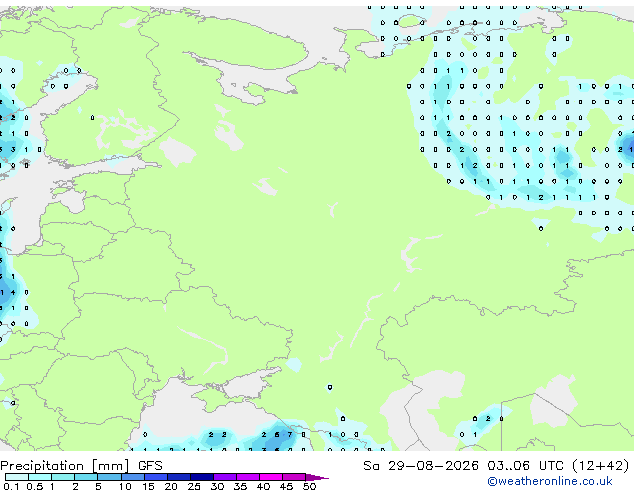Select the 0.5–1 mm legend swatch

click(x=40, y=477)
